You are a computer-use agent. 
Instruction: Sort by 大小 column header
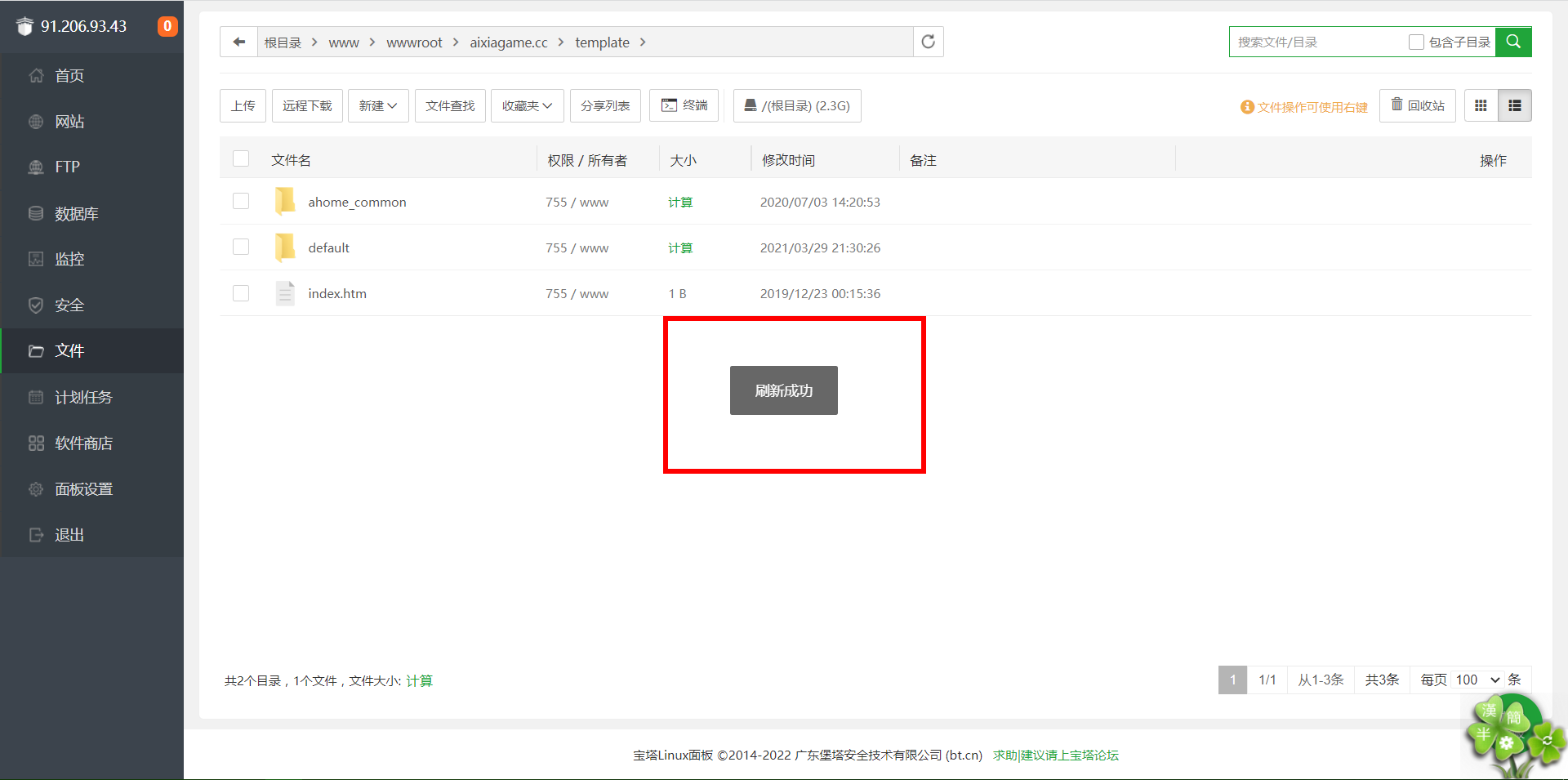coord(683,160)
